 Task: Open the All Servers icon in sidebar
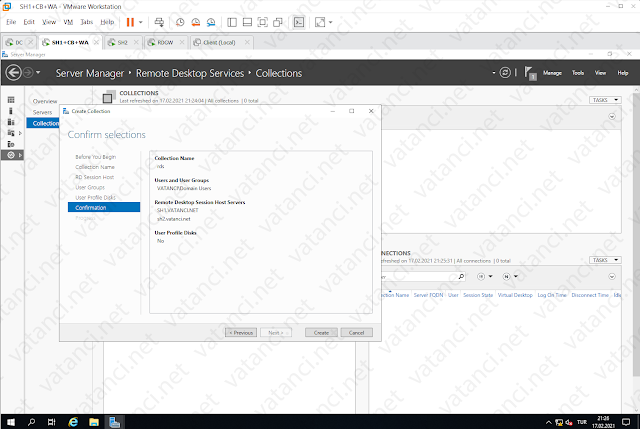[x=11, y=122]
